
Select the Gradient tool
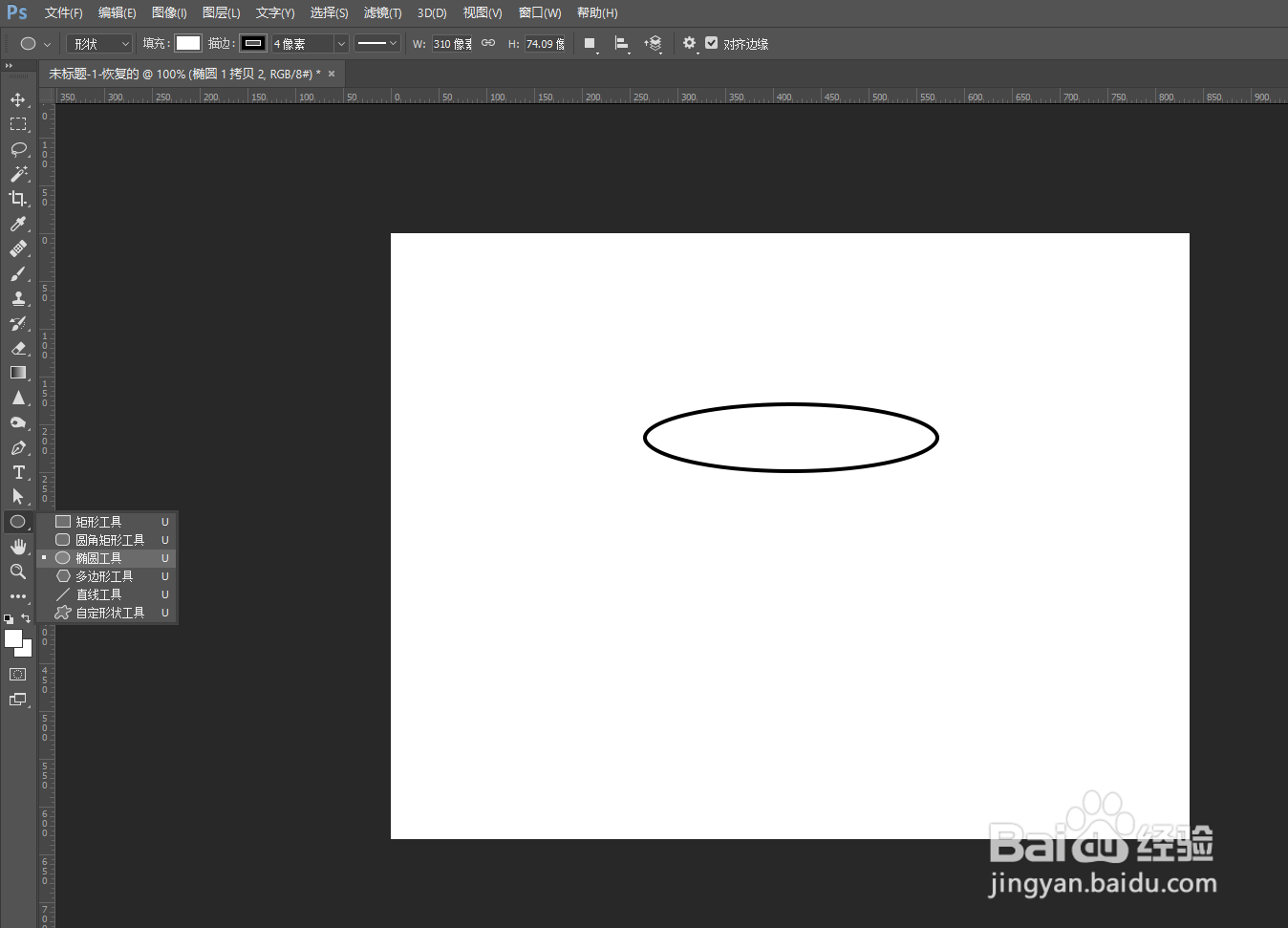point(18,373)
